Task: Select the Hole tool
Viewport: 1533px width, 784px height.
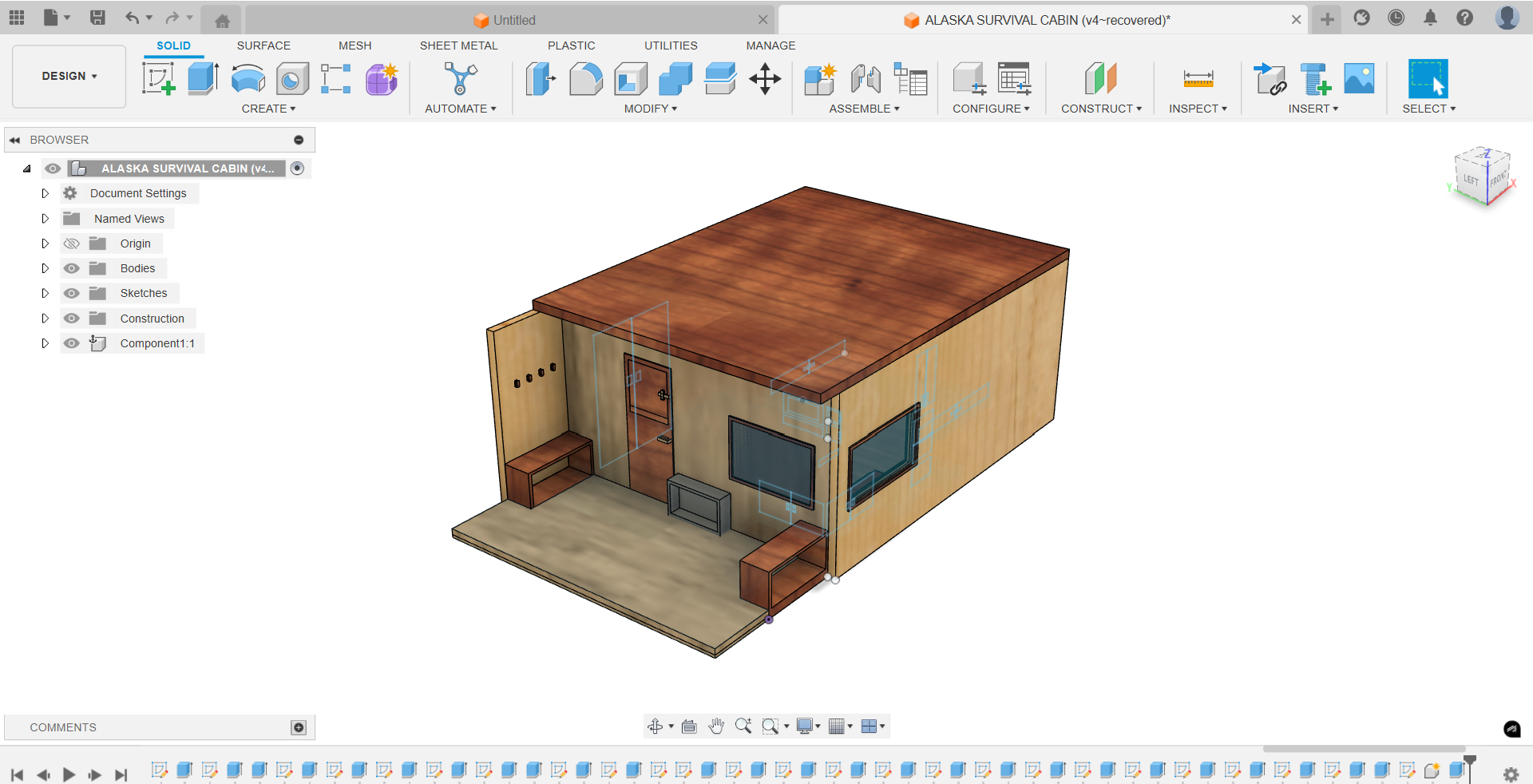Action: click(x=292, y=79)
